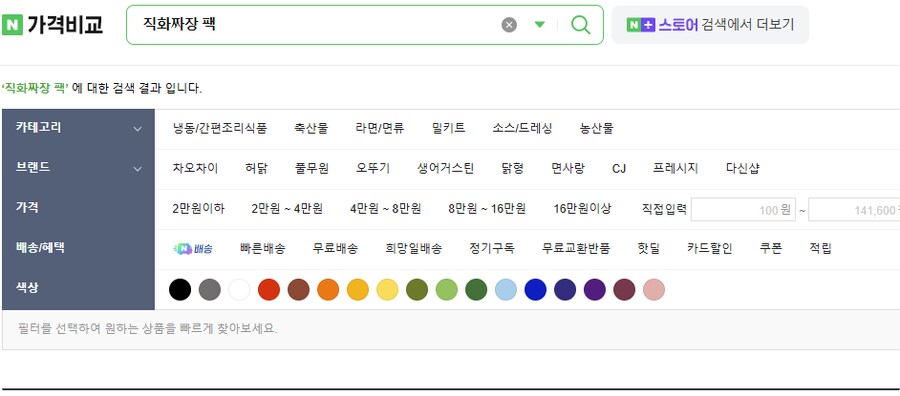This screenshot has width=900, height=396.
Task: Select category 소스/드레싱
Action: click(x=522, y=129)
